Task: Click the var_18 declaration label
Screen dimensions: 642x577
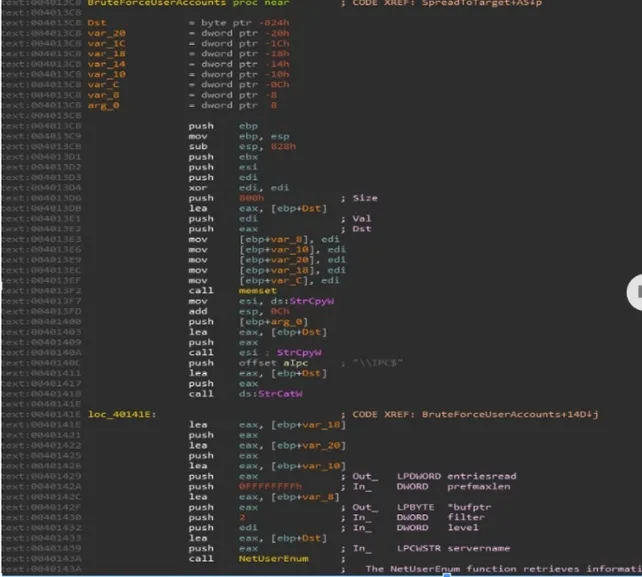Action: 106,54
